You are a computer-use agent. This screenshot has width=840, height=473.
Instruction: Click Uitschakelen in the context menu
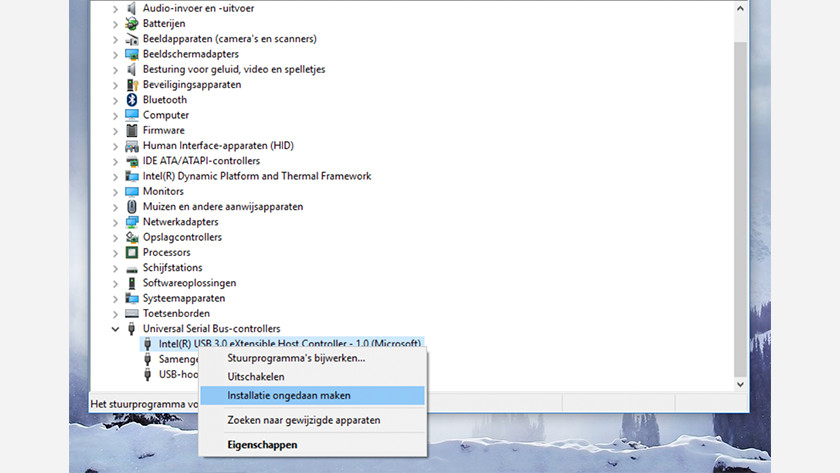pos(256,377)
